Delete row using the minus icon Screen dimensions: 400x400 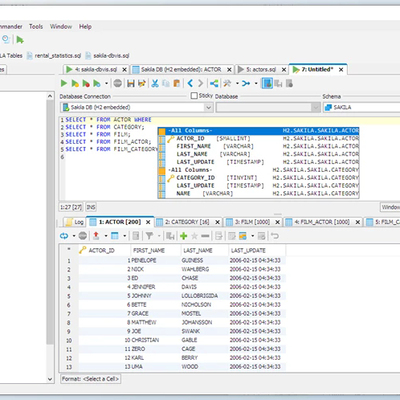[x=205, y=236]
